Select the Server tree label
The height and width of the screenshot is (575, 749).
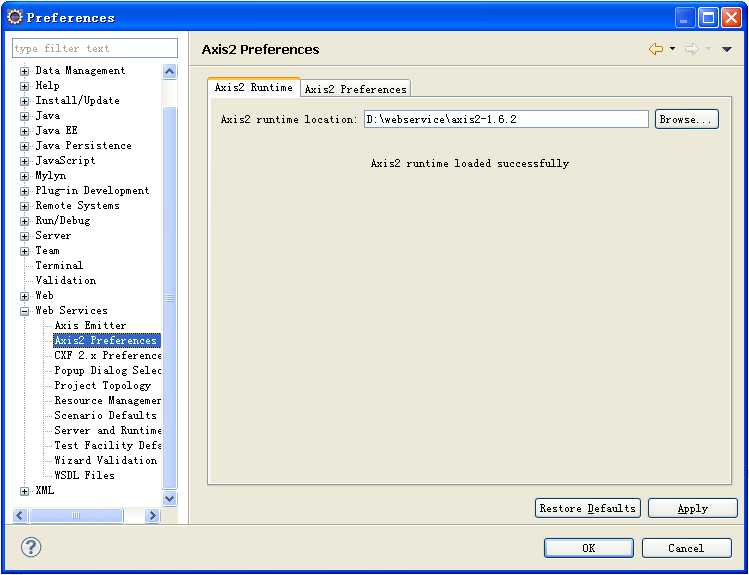53,235
